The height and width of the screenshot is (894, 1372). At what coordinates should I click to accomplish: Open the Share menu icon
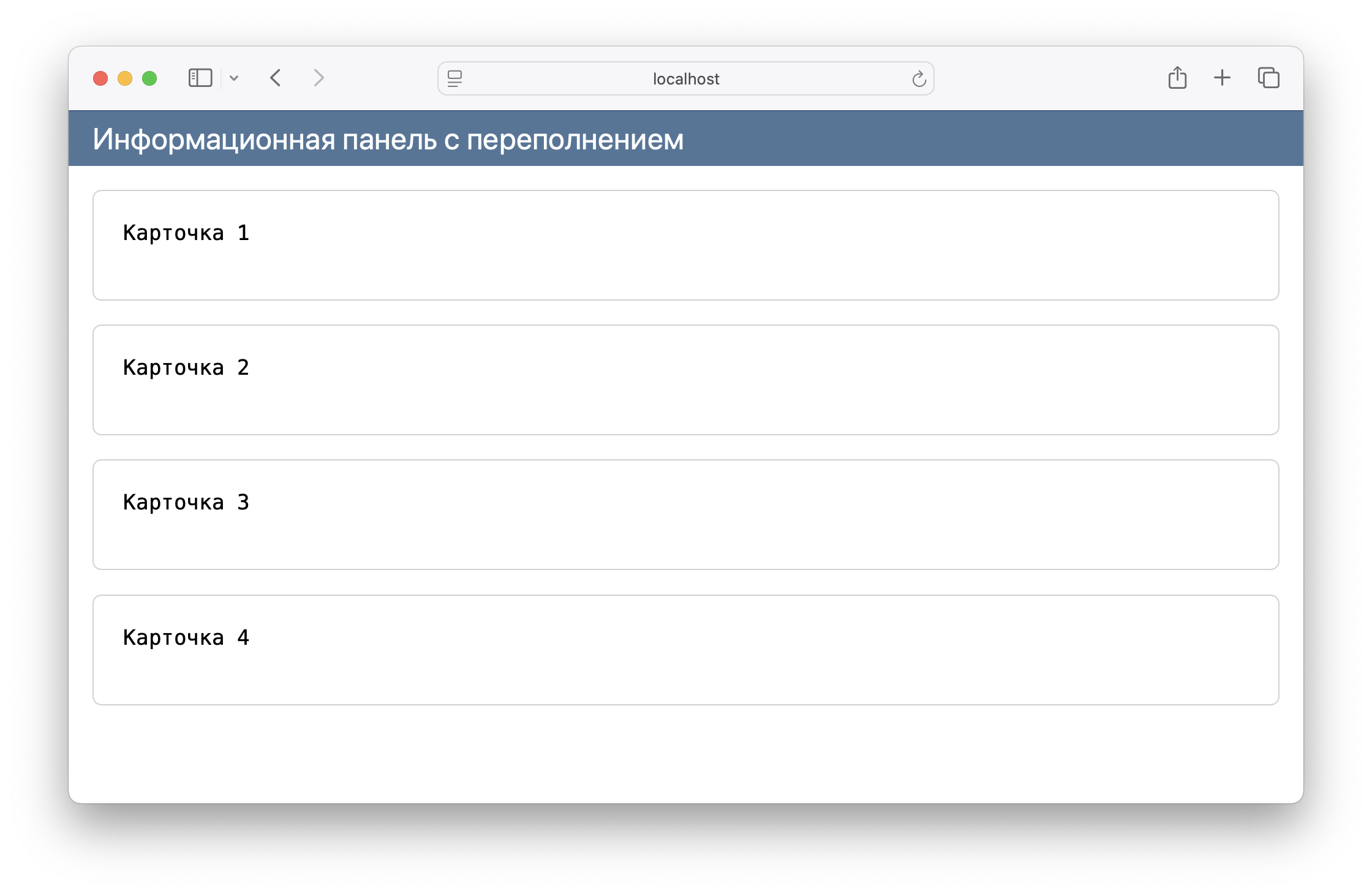[1177, 78]
